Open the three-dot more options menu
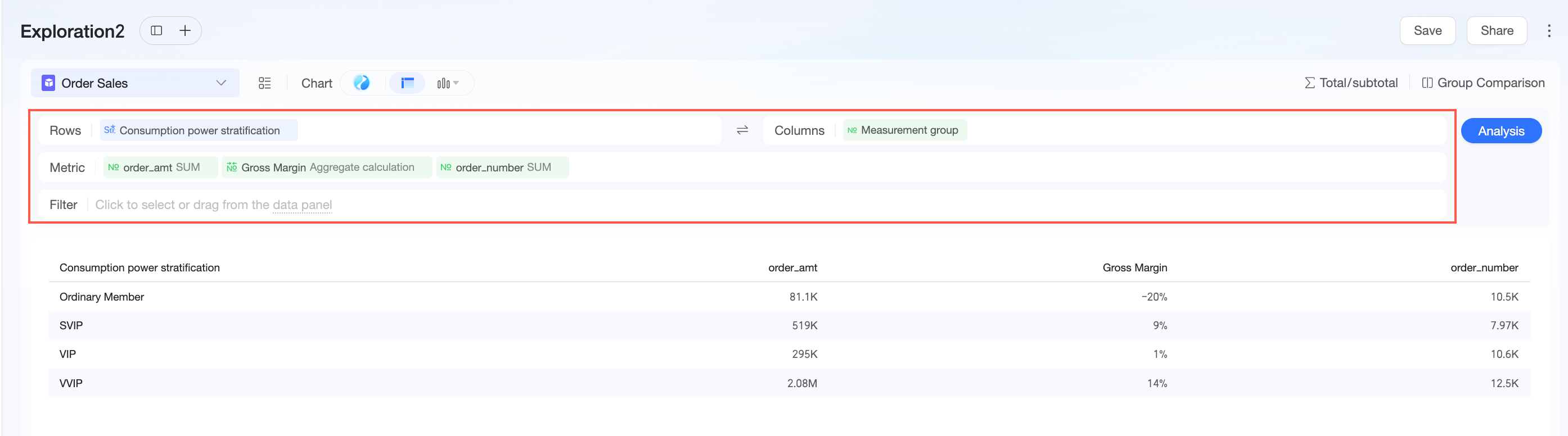Screen dimensions: 1568x436 (x=1548, y=31)
